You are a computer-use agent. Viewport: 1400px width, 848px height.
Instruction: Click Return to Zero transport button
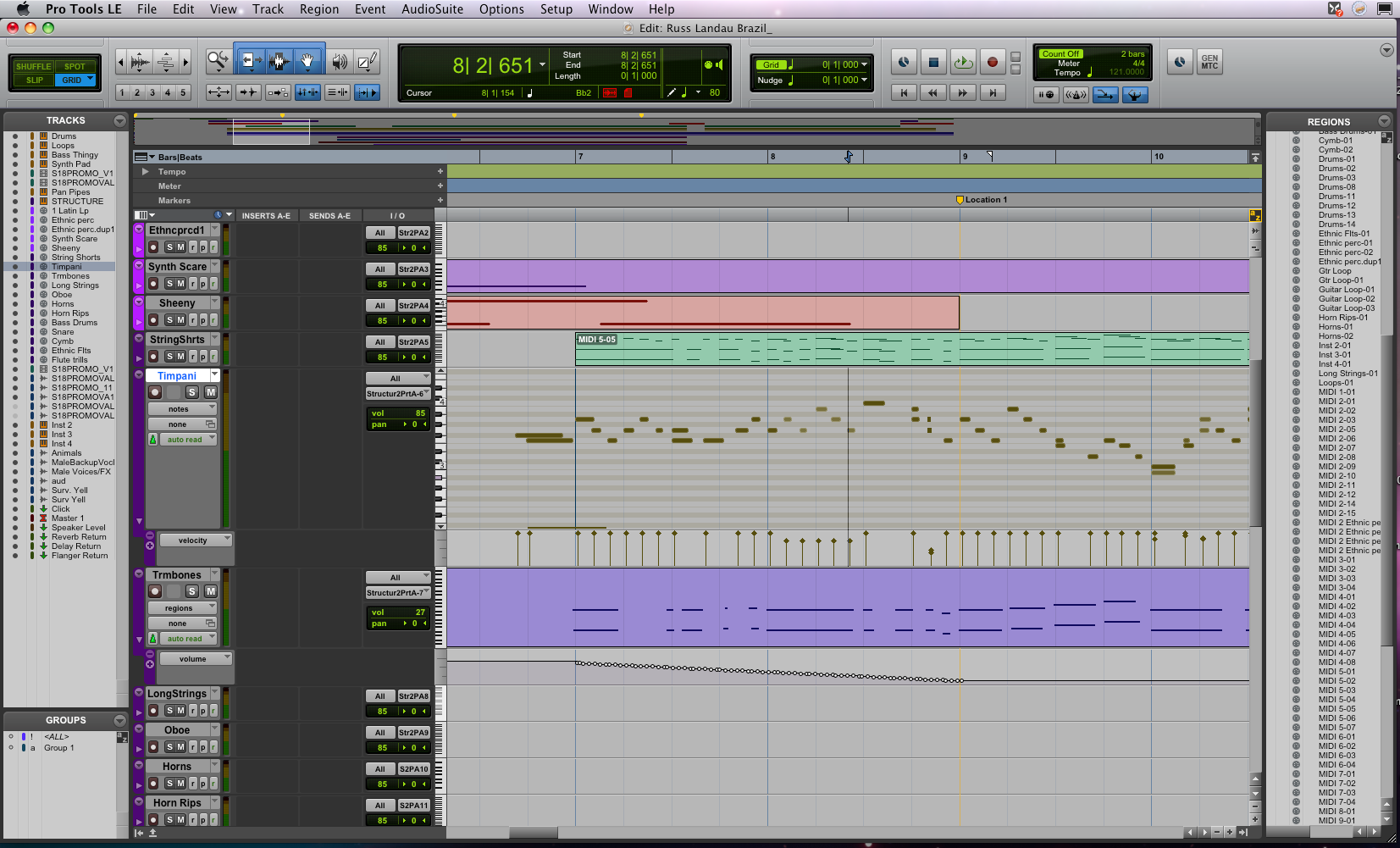[904, 93]
